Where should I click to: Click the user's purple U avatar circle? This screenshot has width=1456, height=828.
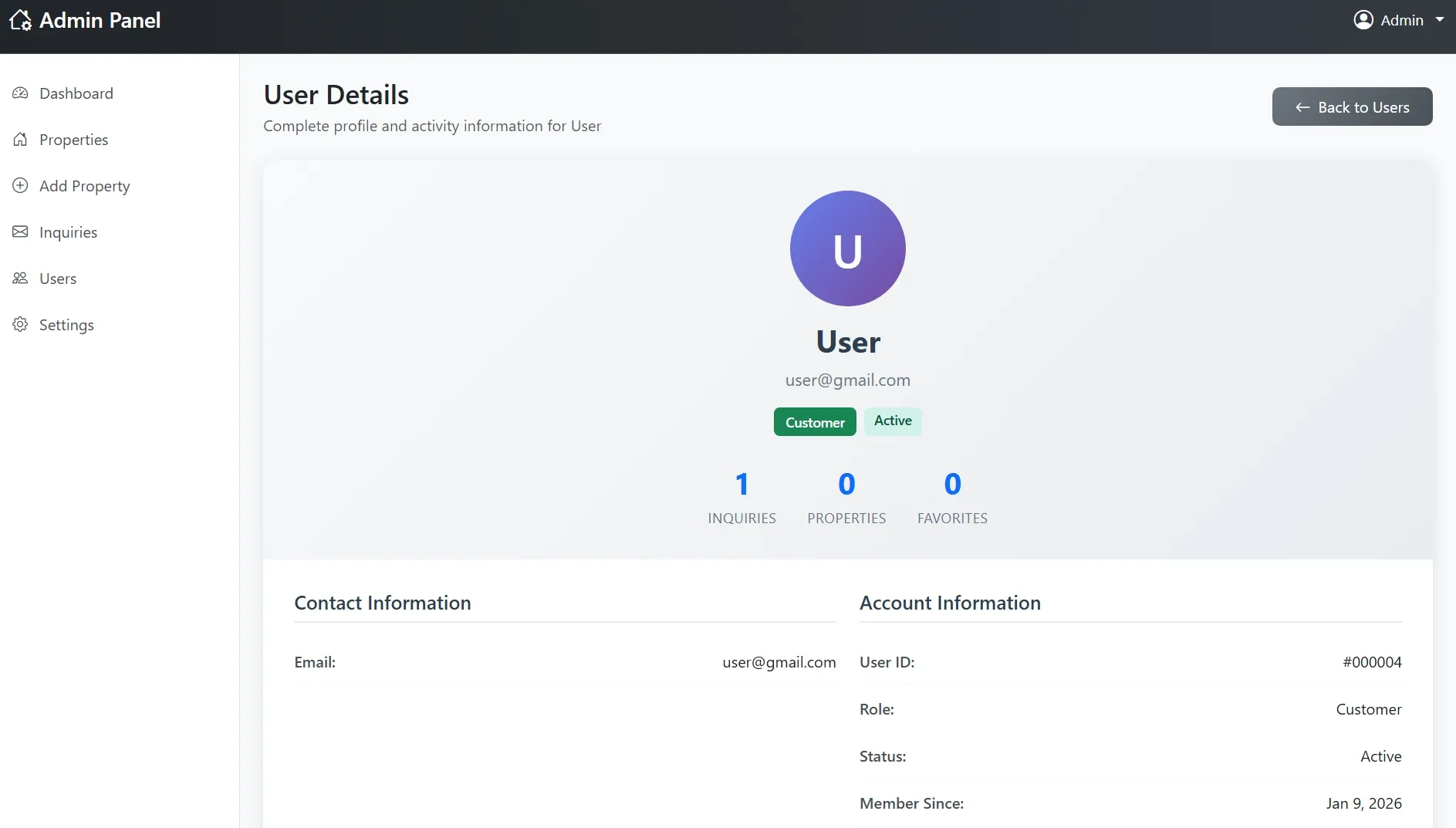click(847, 248)
